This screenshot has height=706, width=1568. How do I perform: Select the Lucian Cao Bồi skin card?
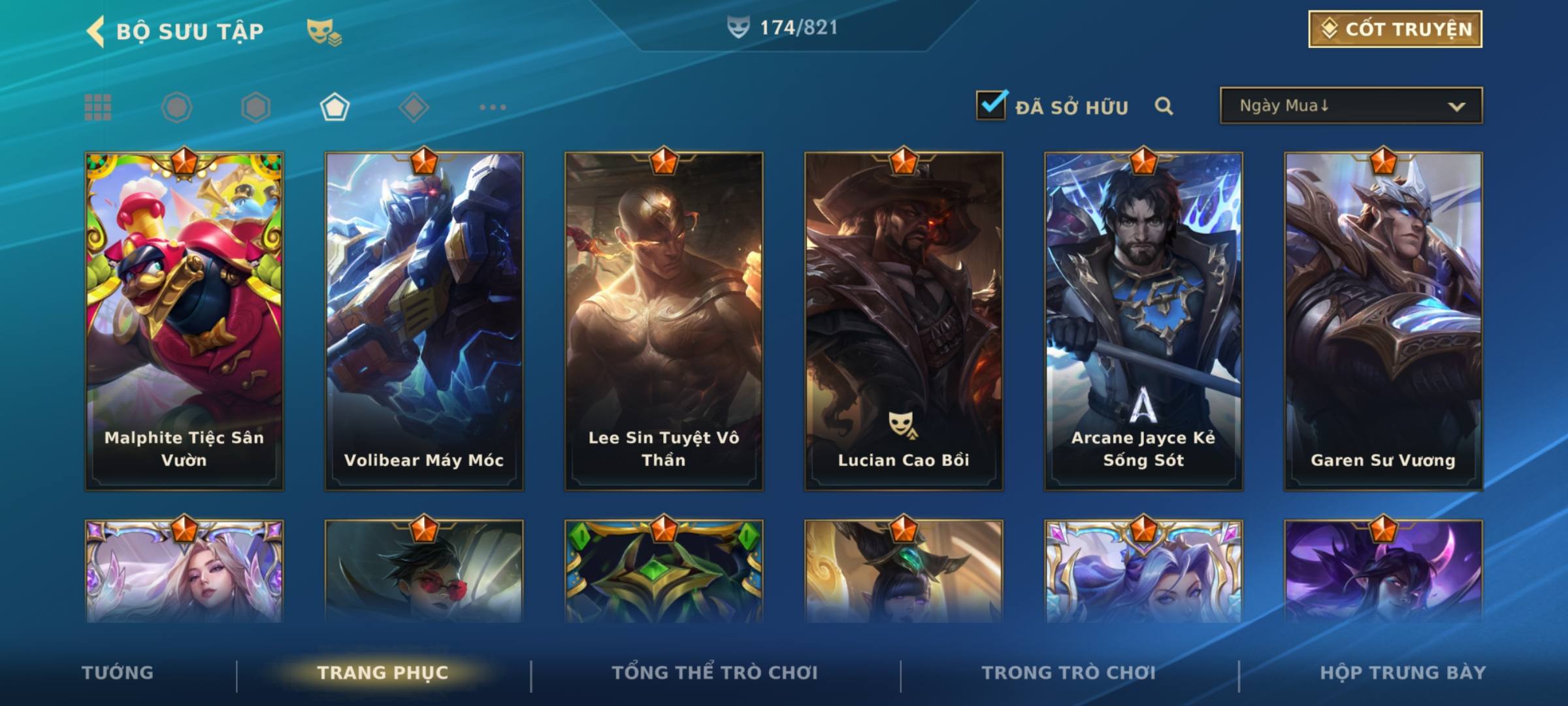904,321
